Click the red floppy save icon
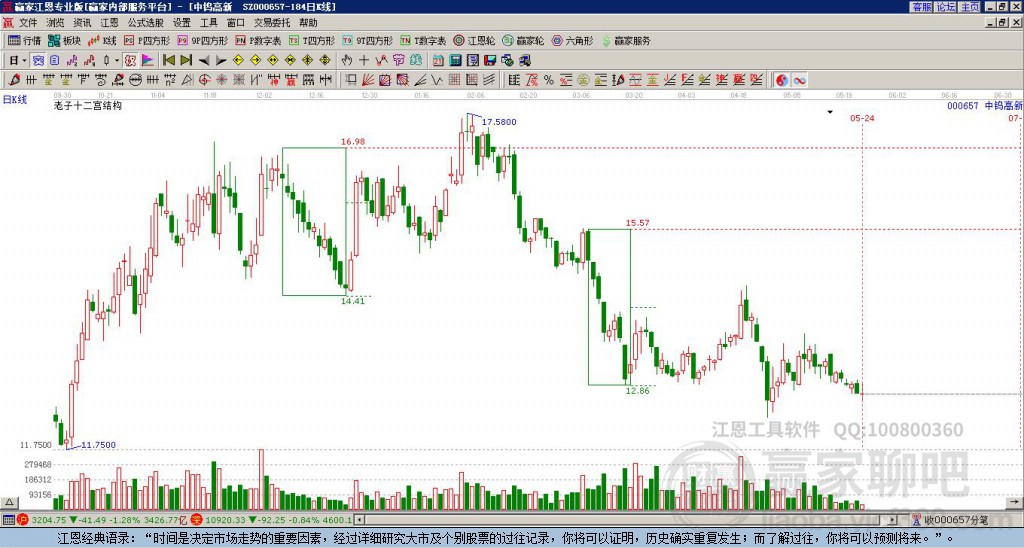Viewport: 1024px width, 548px height. pos(490,60)
